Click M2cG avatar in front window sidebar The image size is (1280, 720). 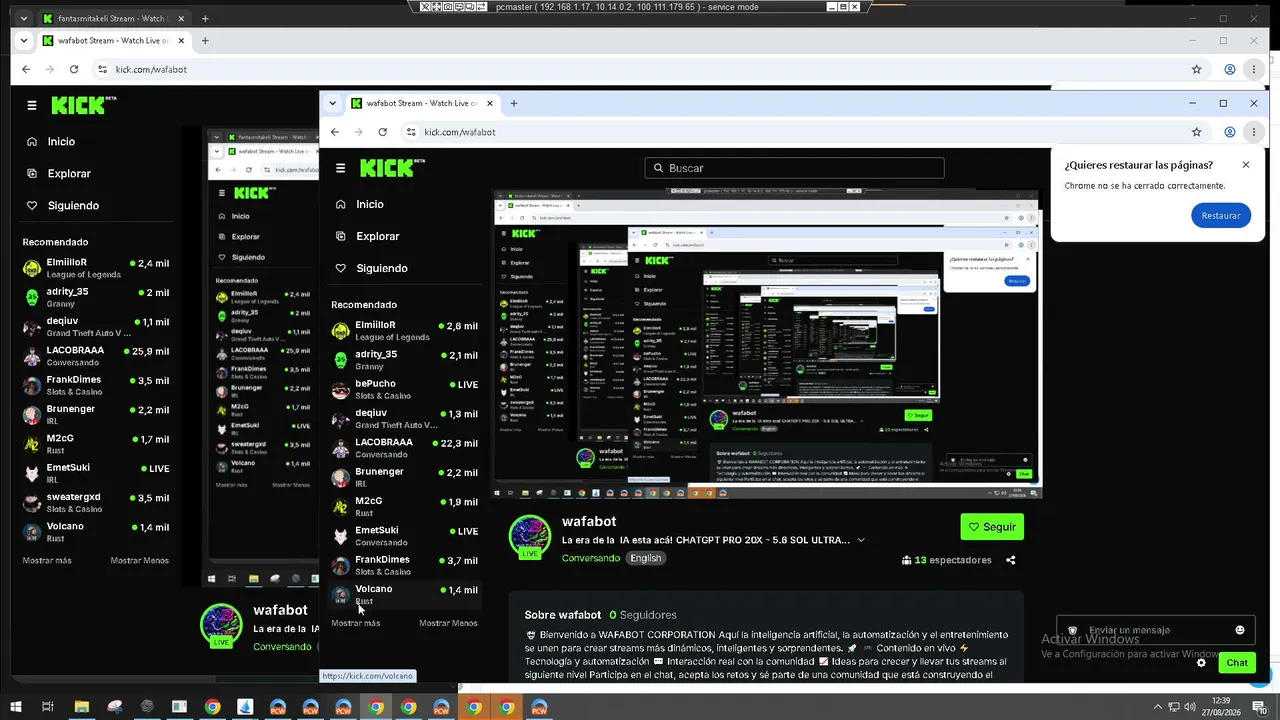[340, 506]
